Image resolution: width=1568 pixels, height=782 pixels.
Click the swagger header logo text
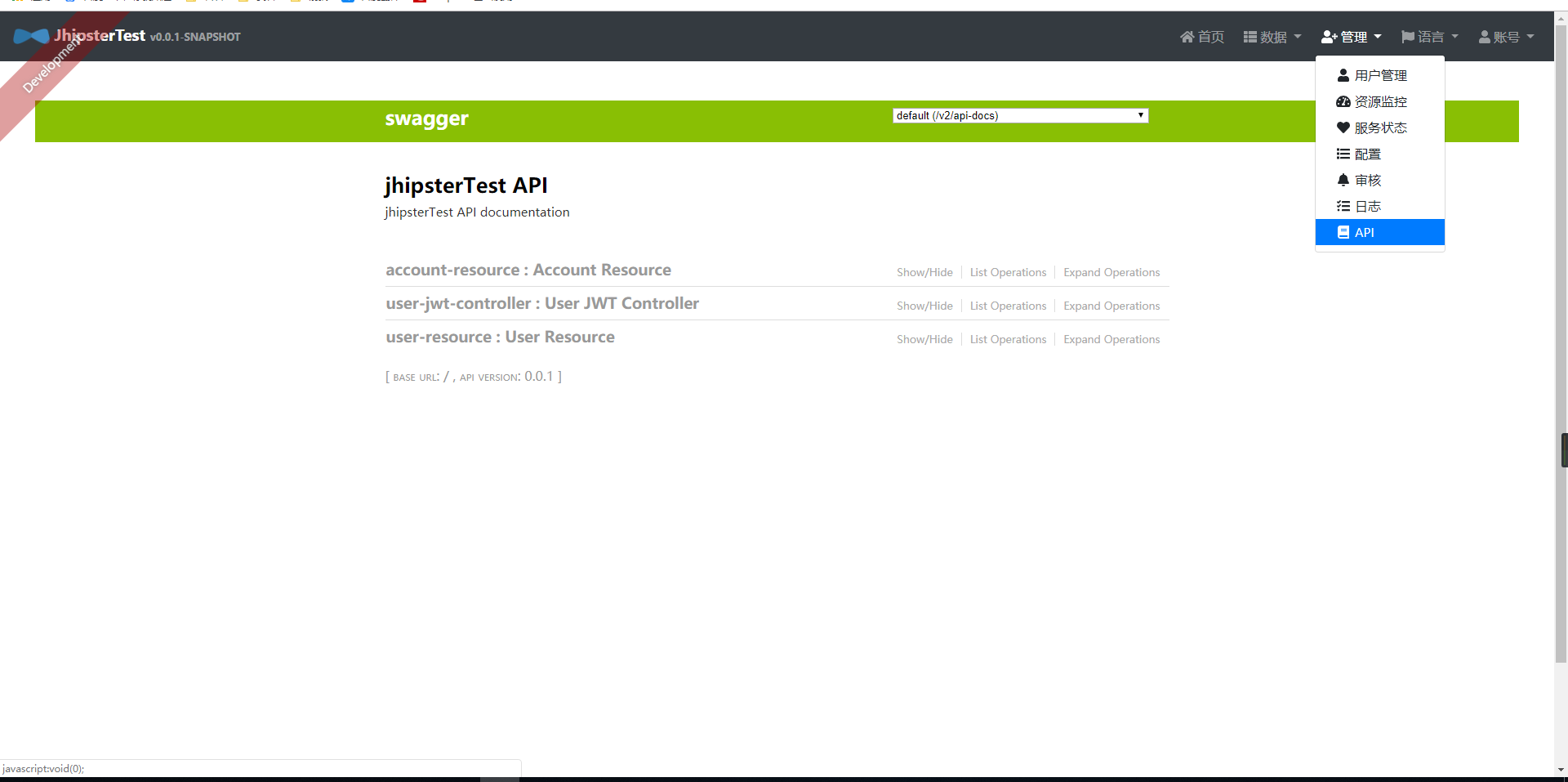tap(426, 118)
